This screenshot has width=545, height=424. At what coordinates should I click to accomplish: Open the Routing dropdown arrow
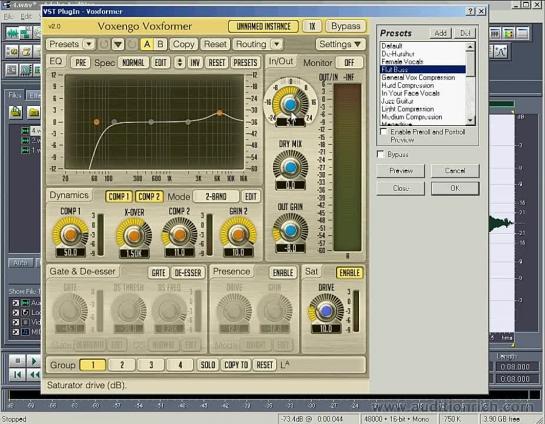point(277,44)
